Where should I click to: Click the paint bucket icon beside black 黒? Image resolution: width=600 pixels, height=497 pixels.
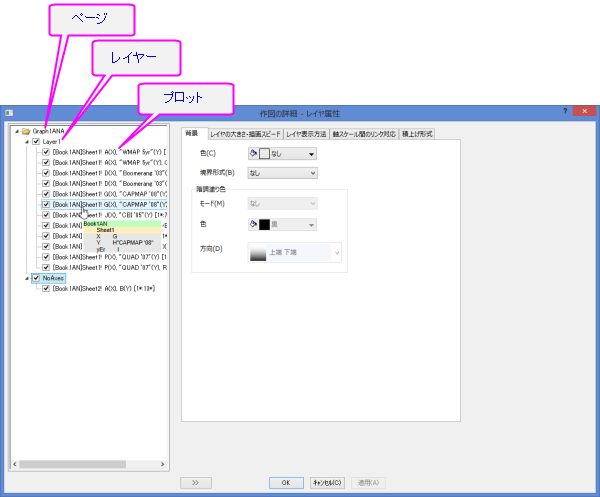[253, 224]
